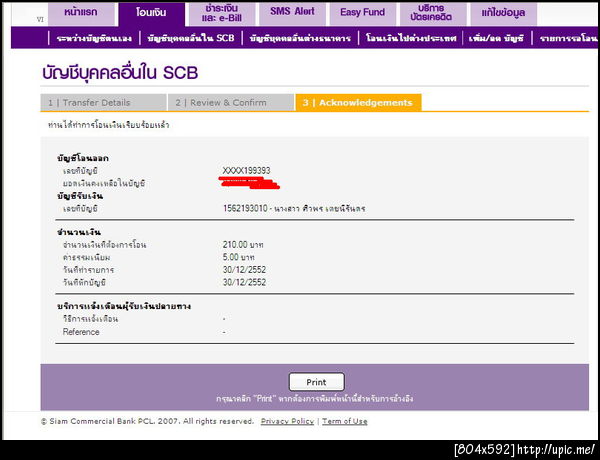Viewport: 600px width, 460px height.
Task: Click the Siam Commercial Bank copyright text
Action: [147, 421]
